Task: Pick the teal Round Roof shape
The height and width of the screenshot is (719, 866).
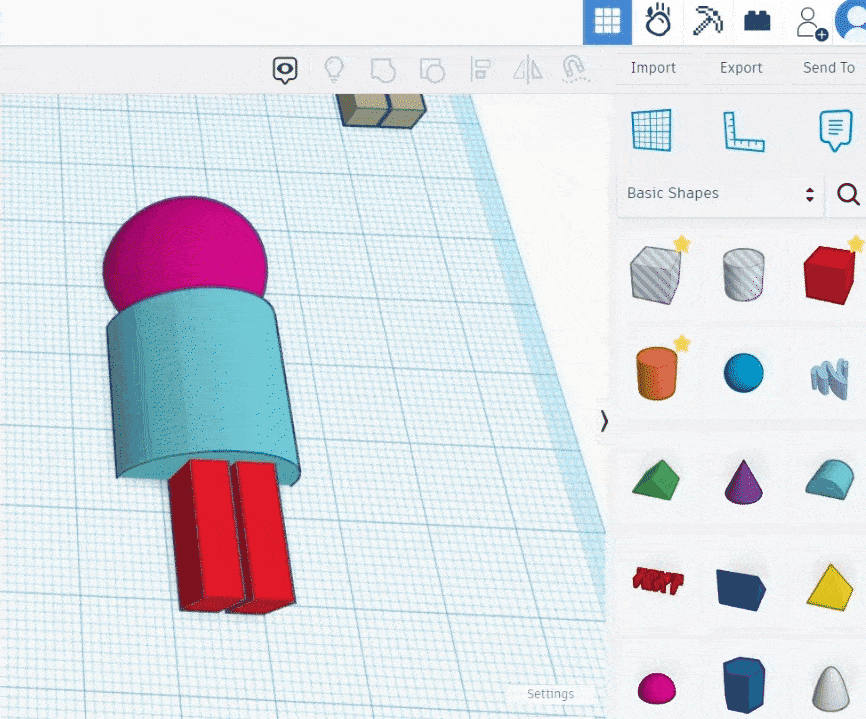Action: [830, 480]
